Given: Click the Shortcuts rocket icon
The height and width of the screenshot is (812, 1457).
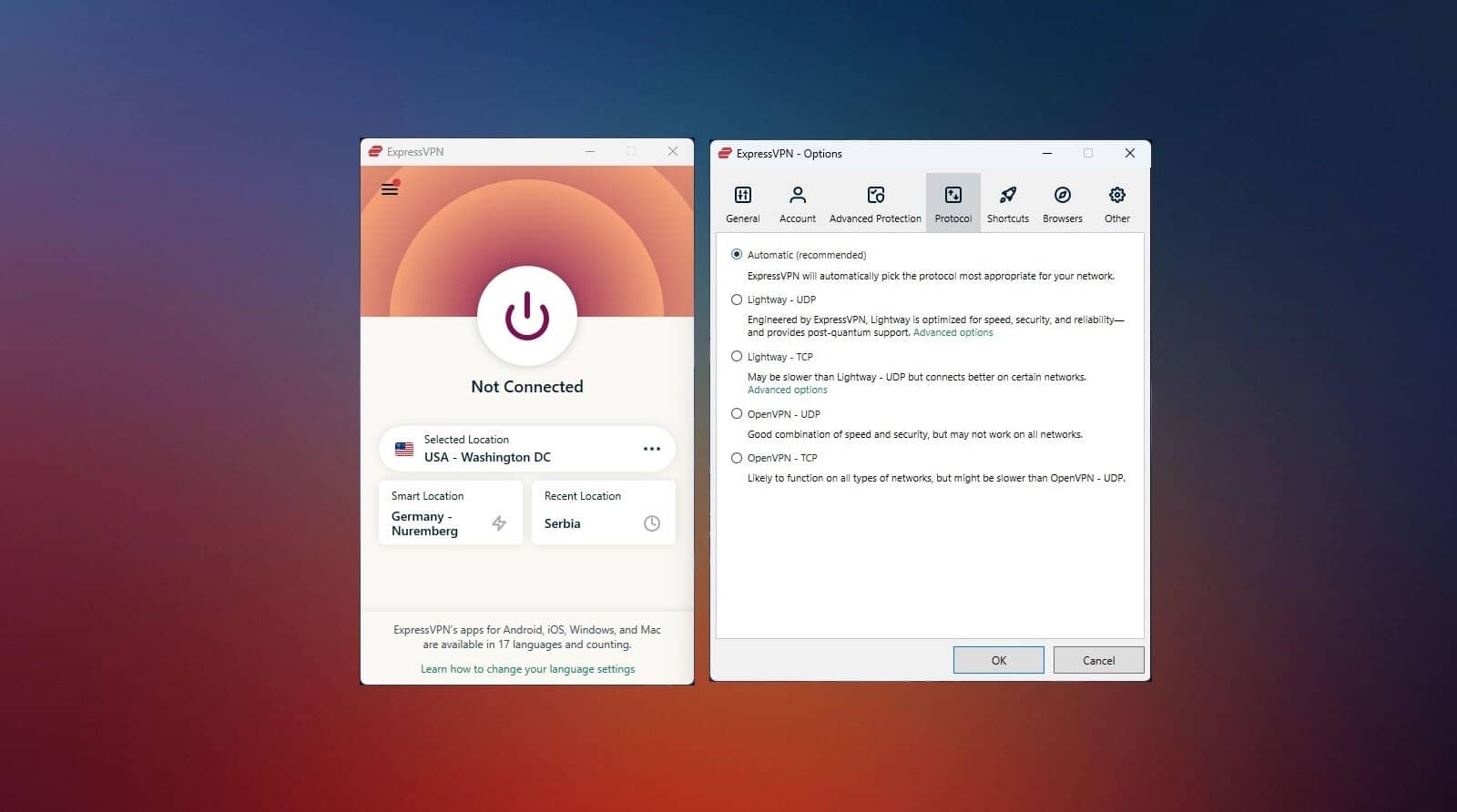Looking at the screenshot, I should (1008, 195).
